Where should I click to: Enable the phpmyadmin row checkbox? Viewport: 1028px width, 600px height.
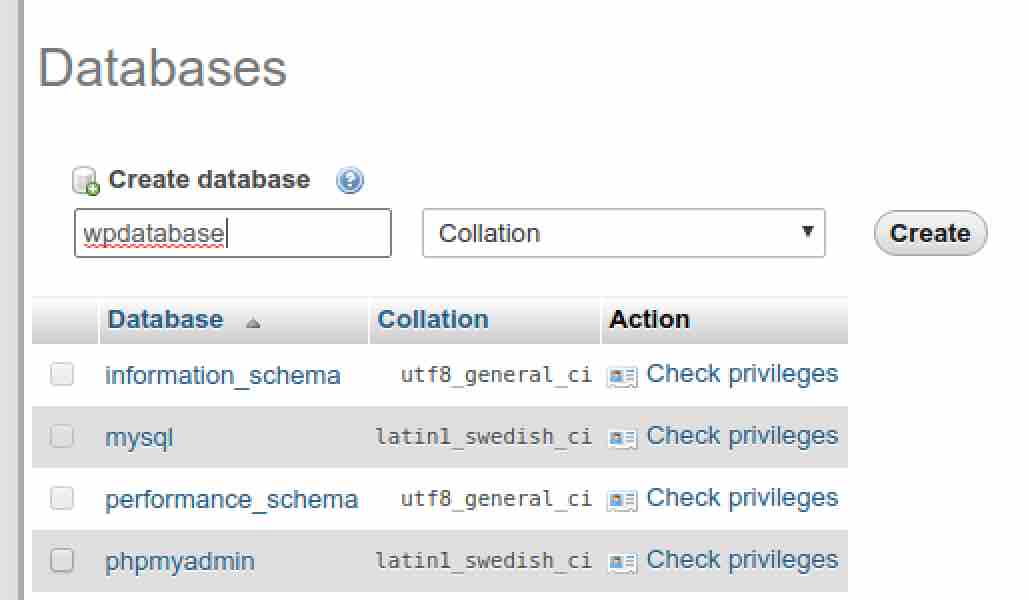pyautogui.click(x=62, y=561)
